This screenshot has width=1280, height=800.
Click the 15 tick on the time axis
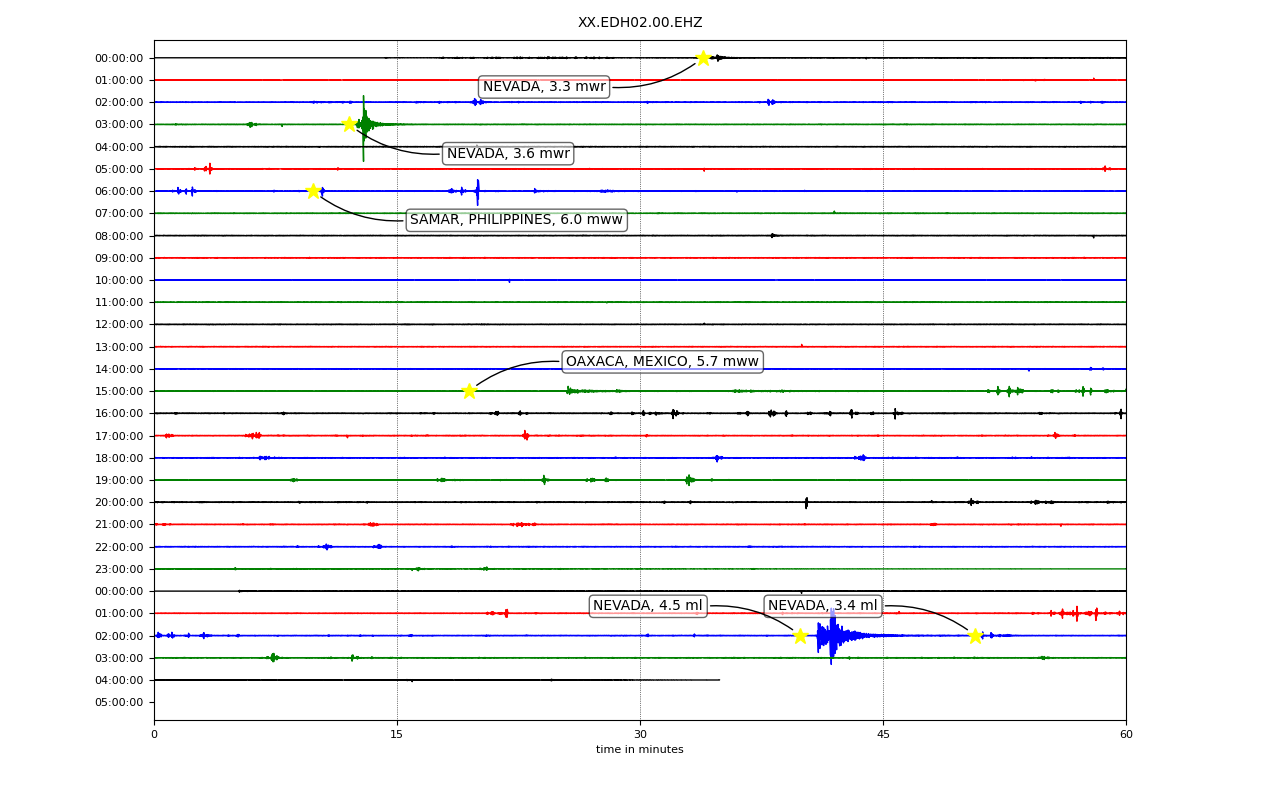[x=397, y=735]
